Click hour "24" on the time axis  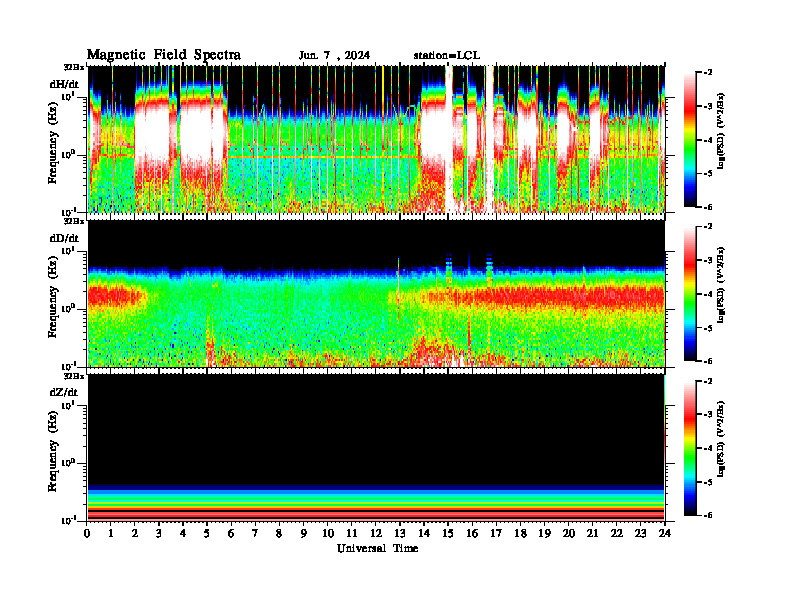pos(665,533)
